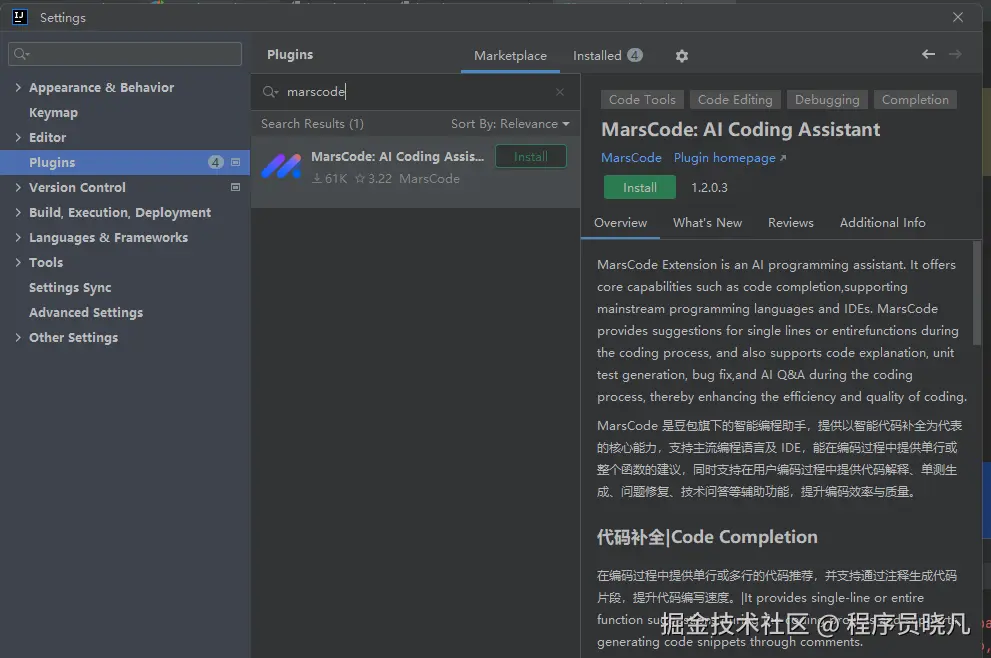Screen dimensions: 991x658
Task: Switch to the Marketplace tab
Action: pos(510,56)
